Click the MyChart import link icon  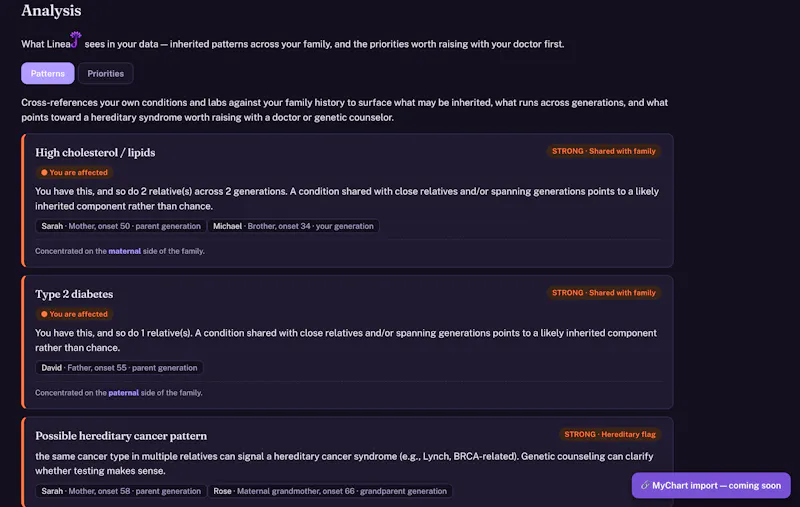pyautogui.click(x=645, y=485)
